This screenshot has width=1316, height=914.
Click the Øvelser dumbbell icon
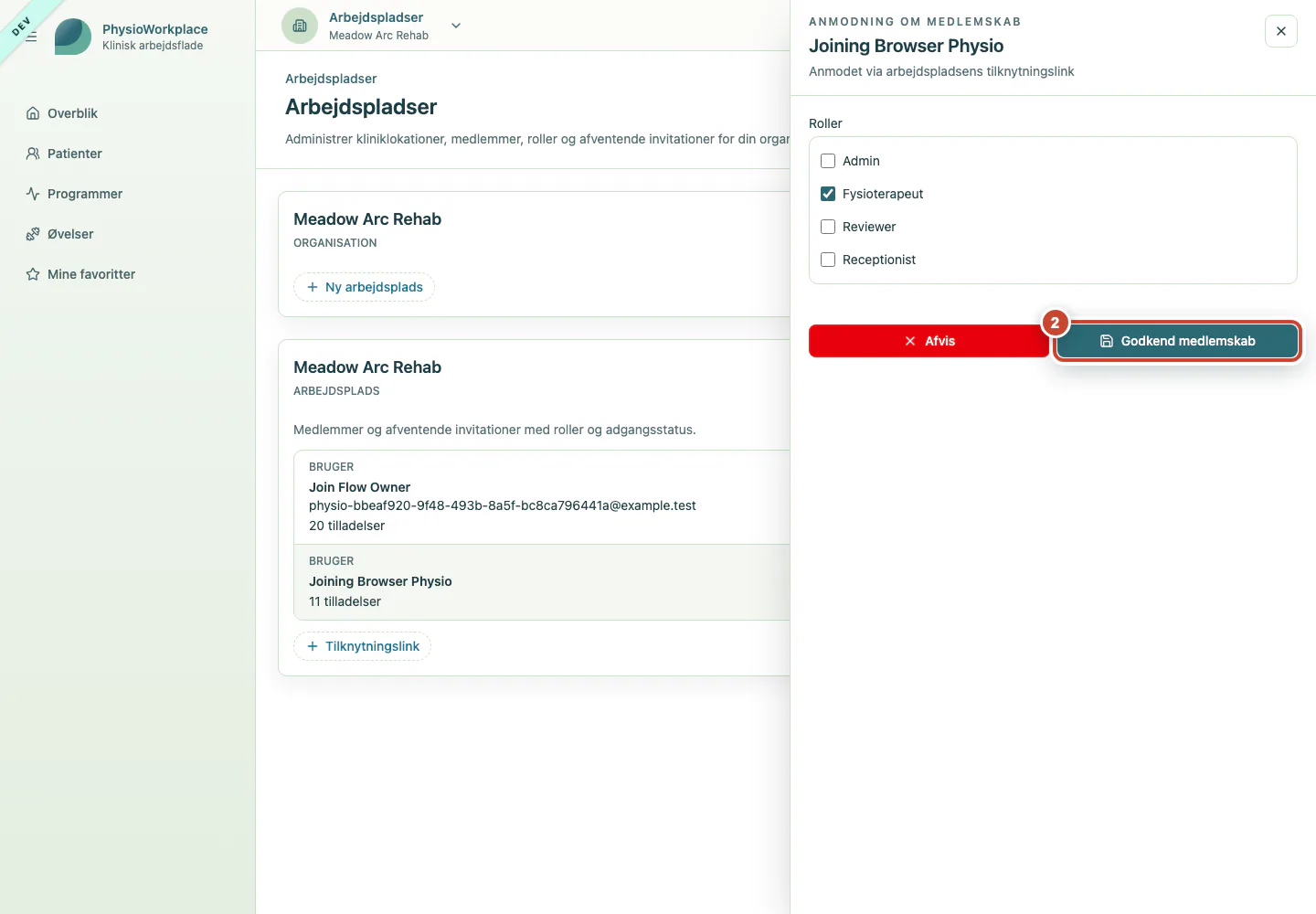point(33,234)
